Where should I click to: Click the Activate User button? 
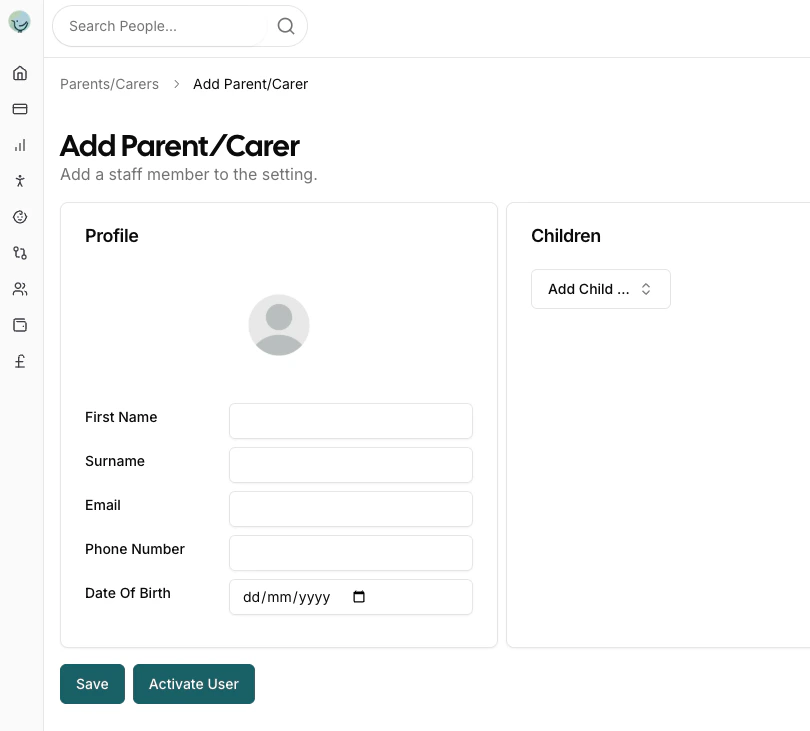click(x=193, y=684)
